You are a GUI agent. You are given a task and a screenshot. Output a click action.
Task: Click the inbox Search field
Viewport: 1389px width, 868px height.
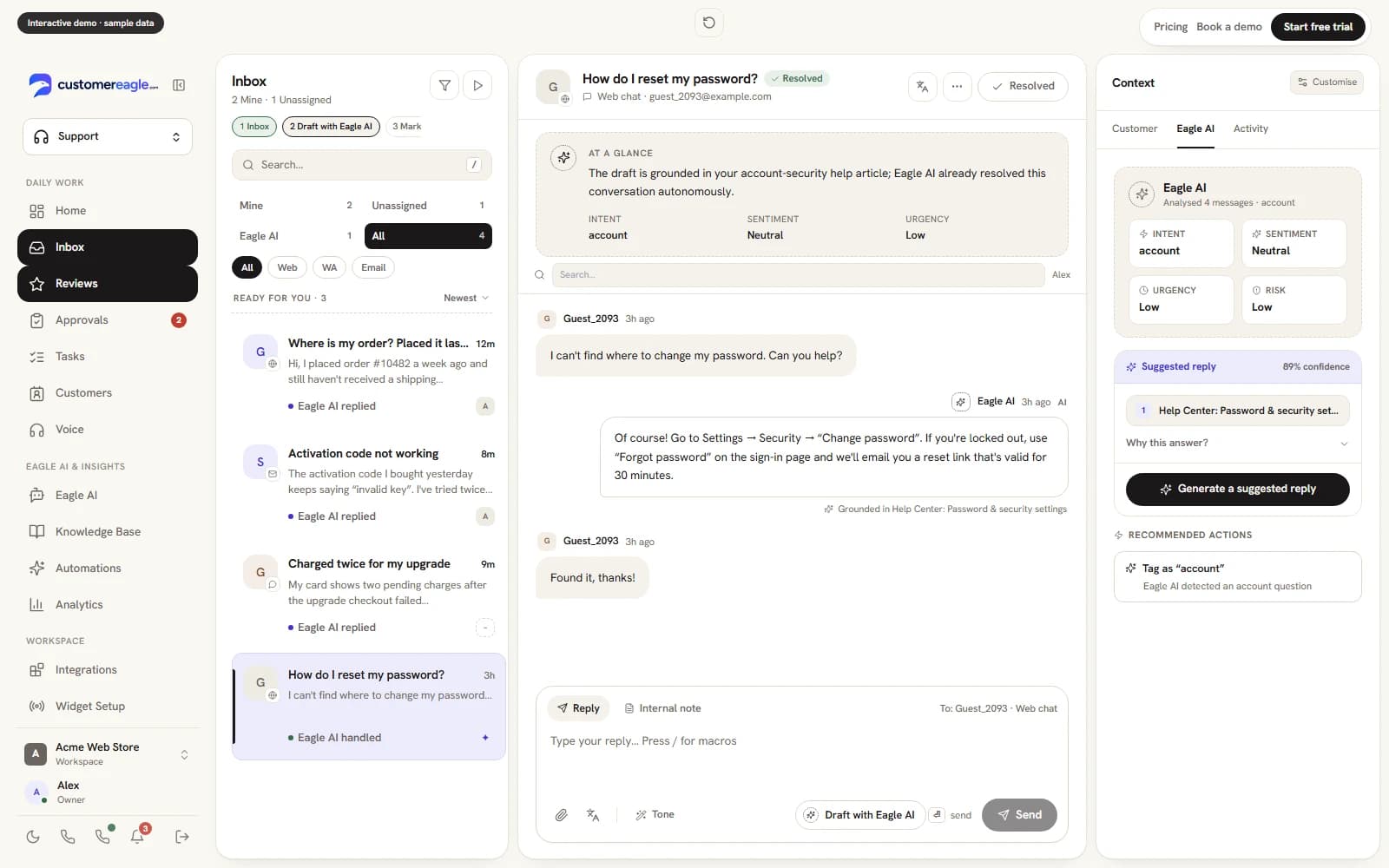(362, 165)
